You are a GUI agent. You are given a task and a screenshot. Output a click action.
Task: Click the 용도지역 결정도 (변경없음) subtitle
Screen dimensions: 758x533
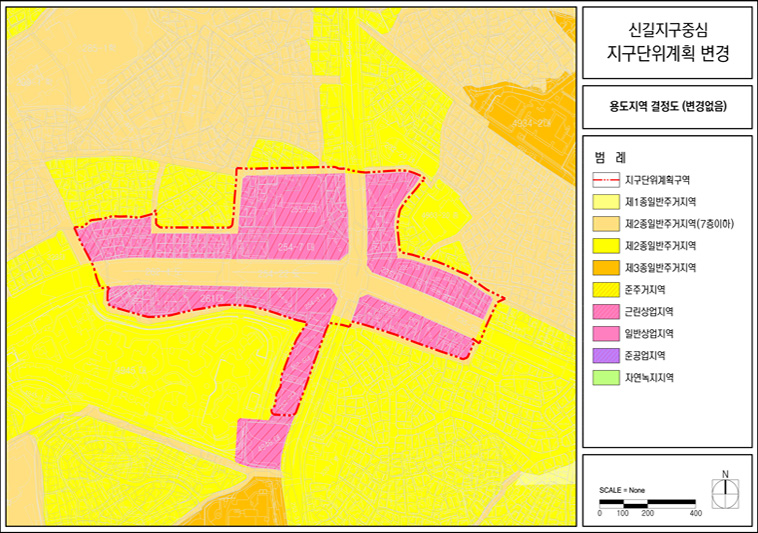[x=668, y=107]
